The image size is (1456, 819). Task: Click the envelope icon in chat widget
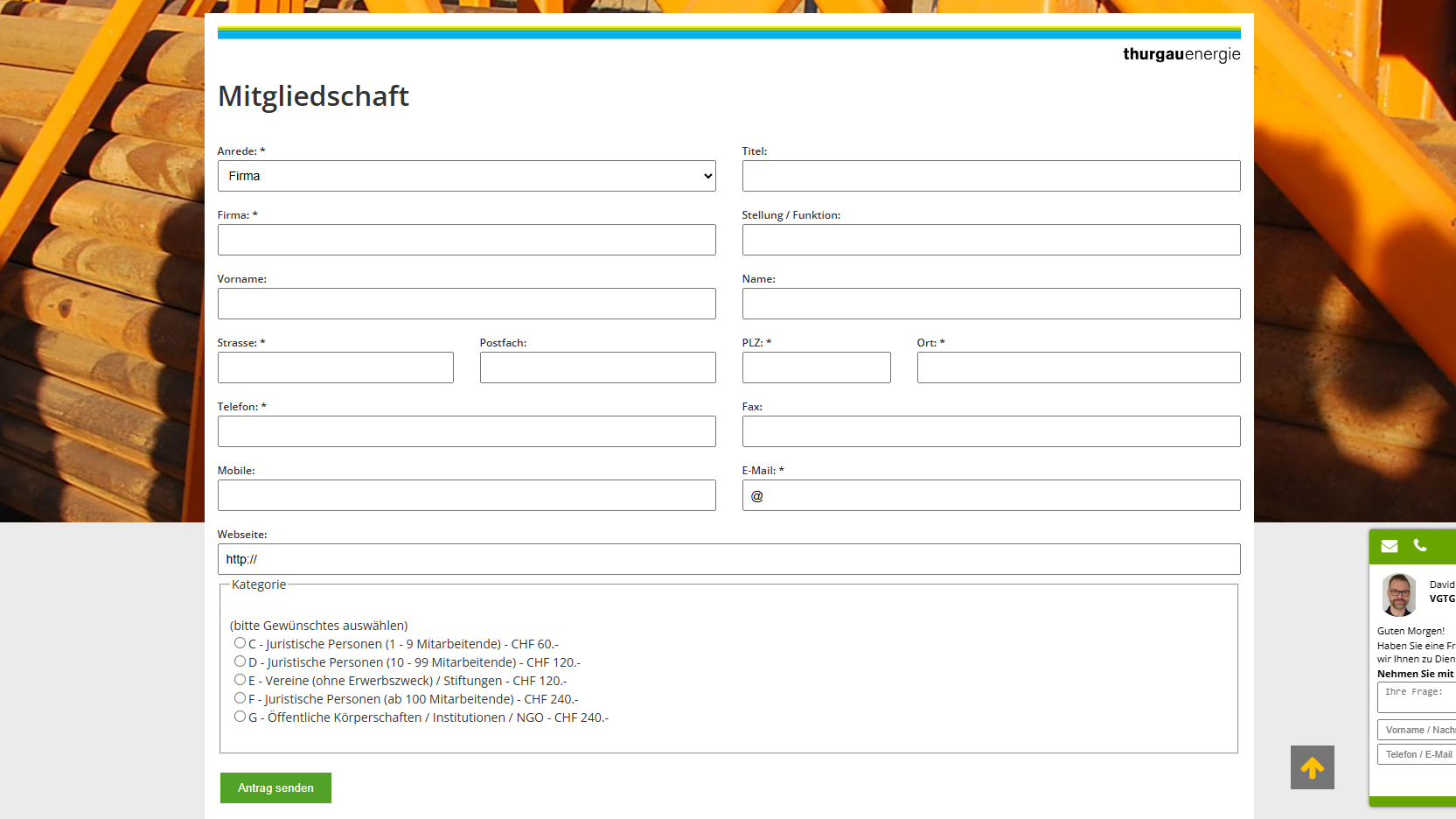click(x=1390, y=546)
